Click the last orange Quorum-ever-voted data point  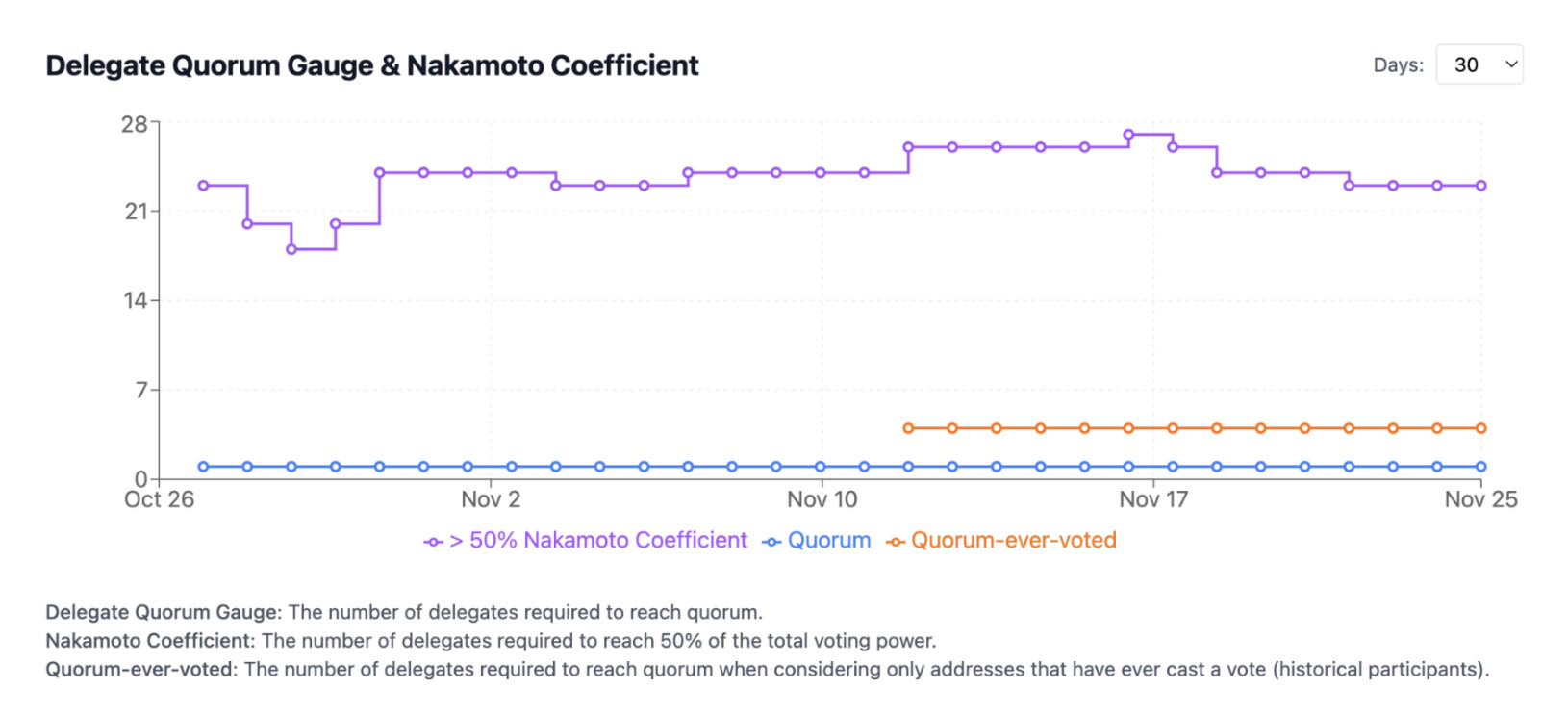pos(1481,428)
